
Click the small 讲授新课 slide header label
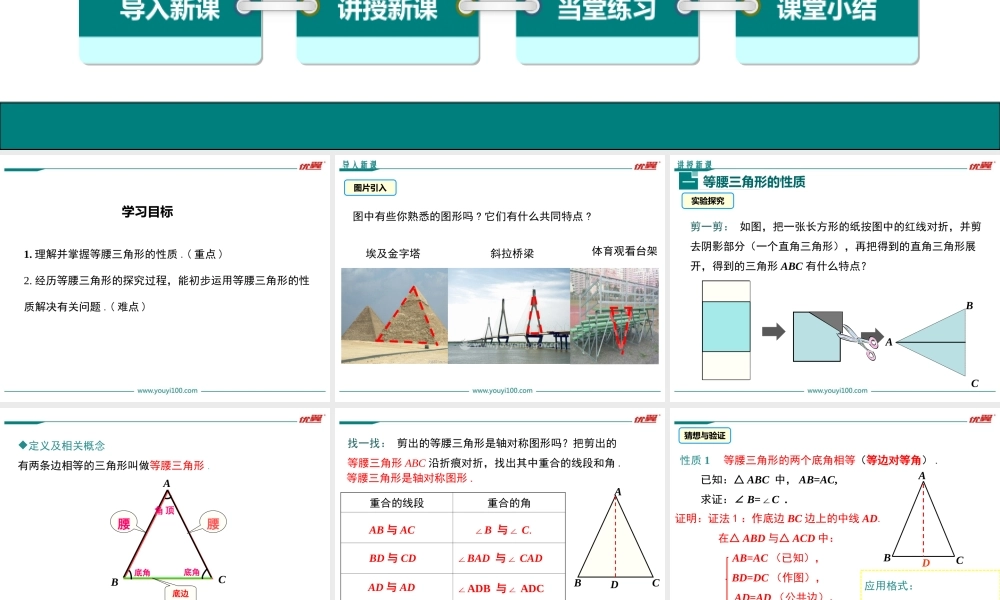click(695, 165)
